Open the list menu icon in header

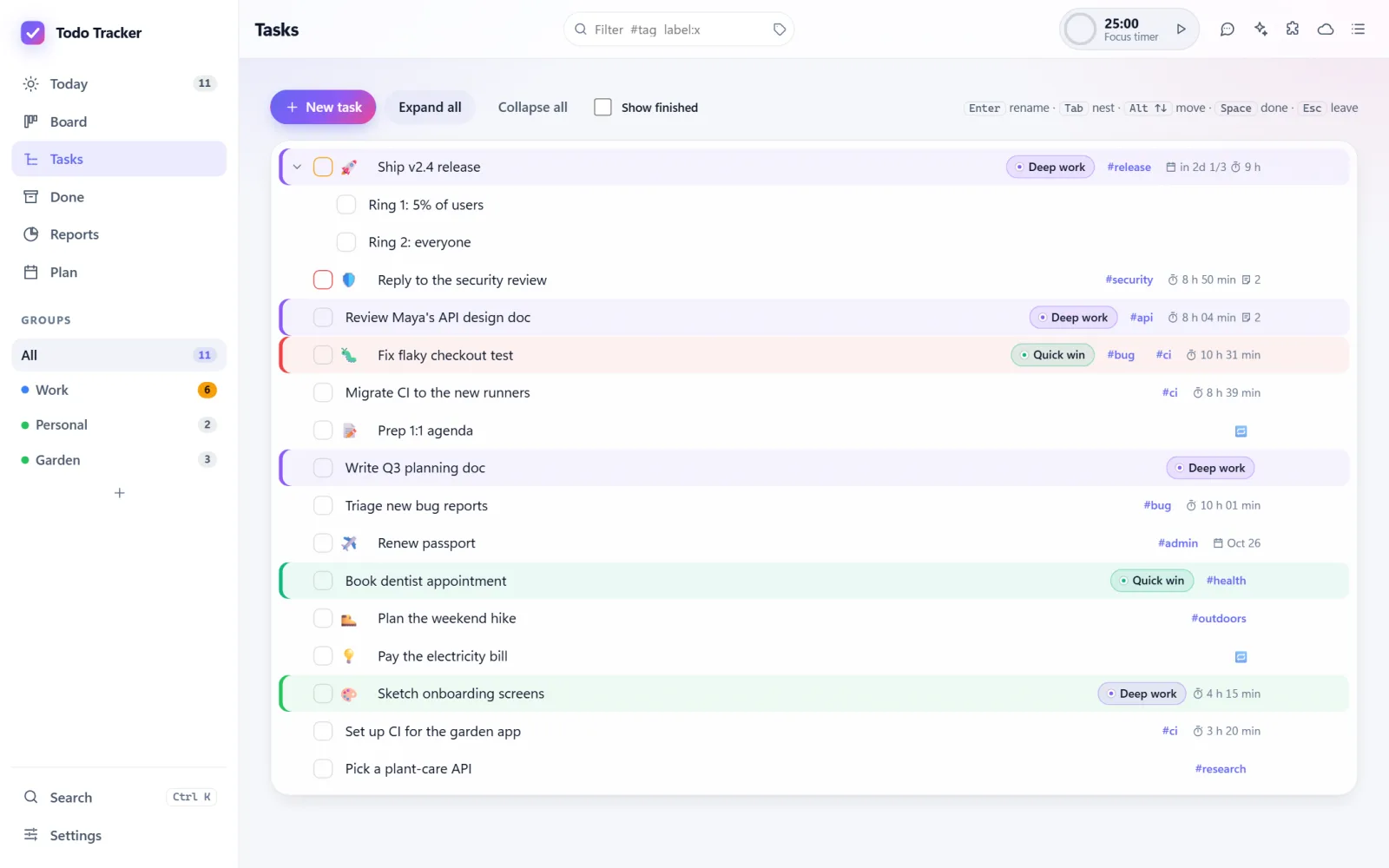coord(1359,30)
